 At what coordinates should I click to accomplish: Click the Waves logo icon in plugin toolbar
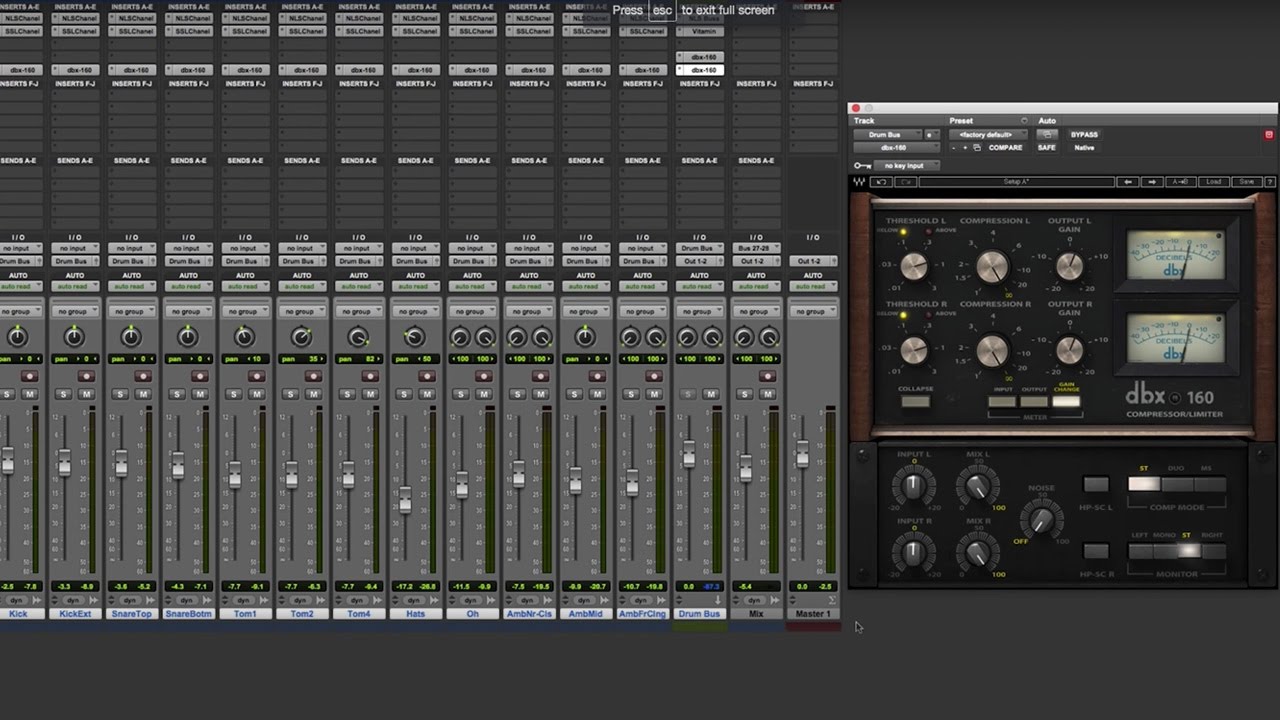pyautogui.click(x=858, y=182)
